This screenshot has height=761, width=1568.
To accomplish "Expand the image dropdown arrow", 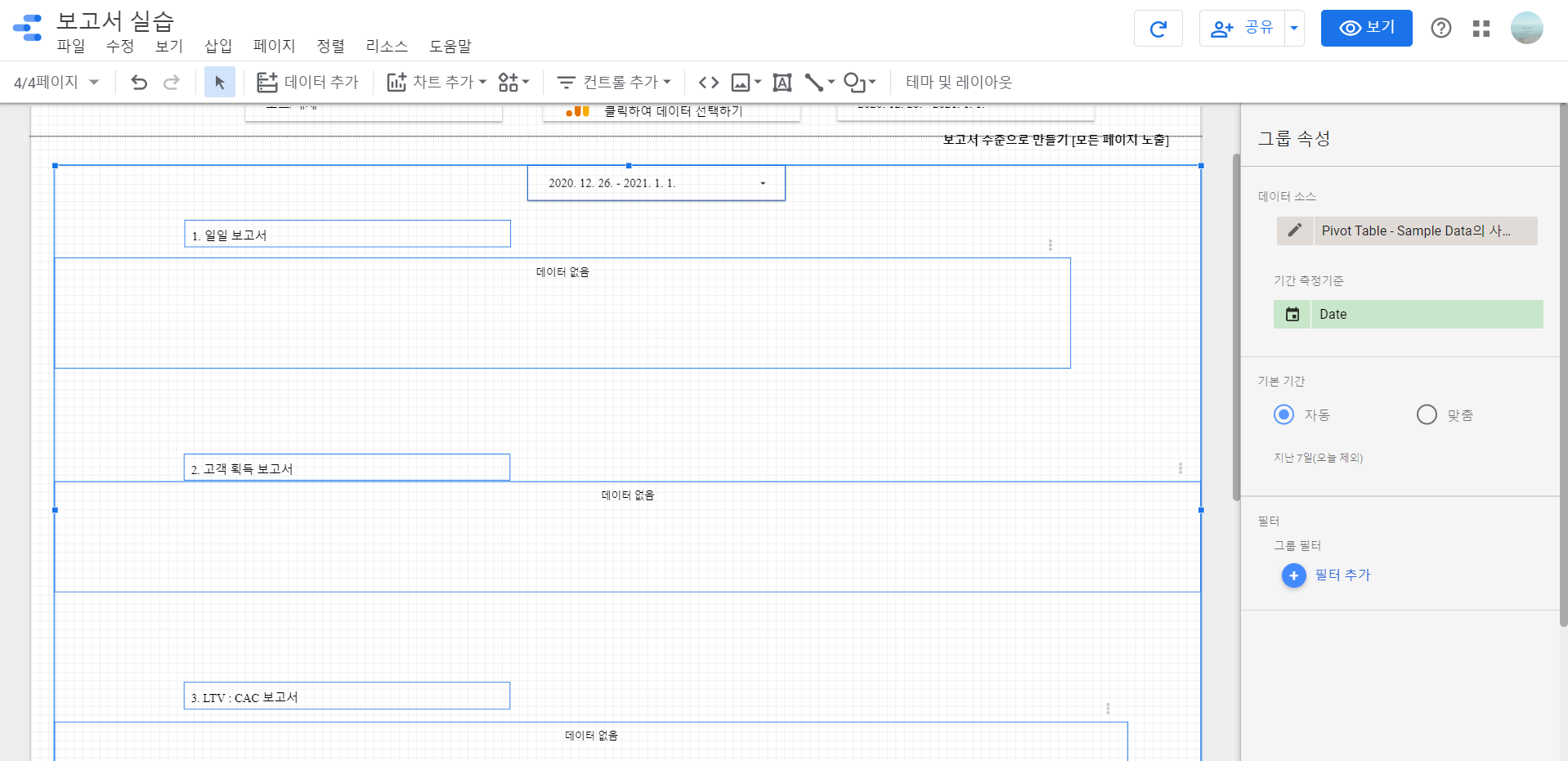I will coord(758,82).
